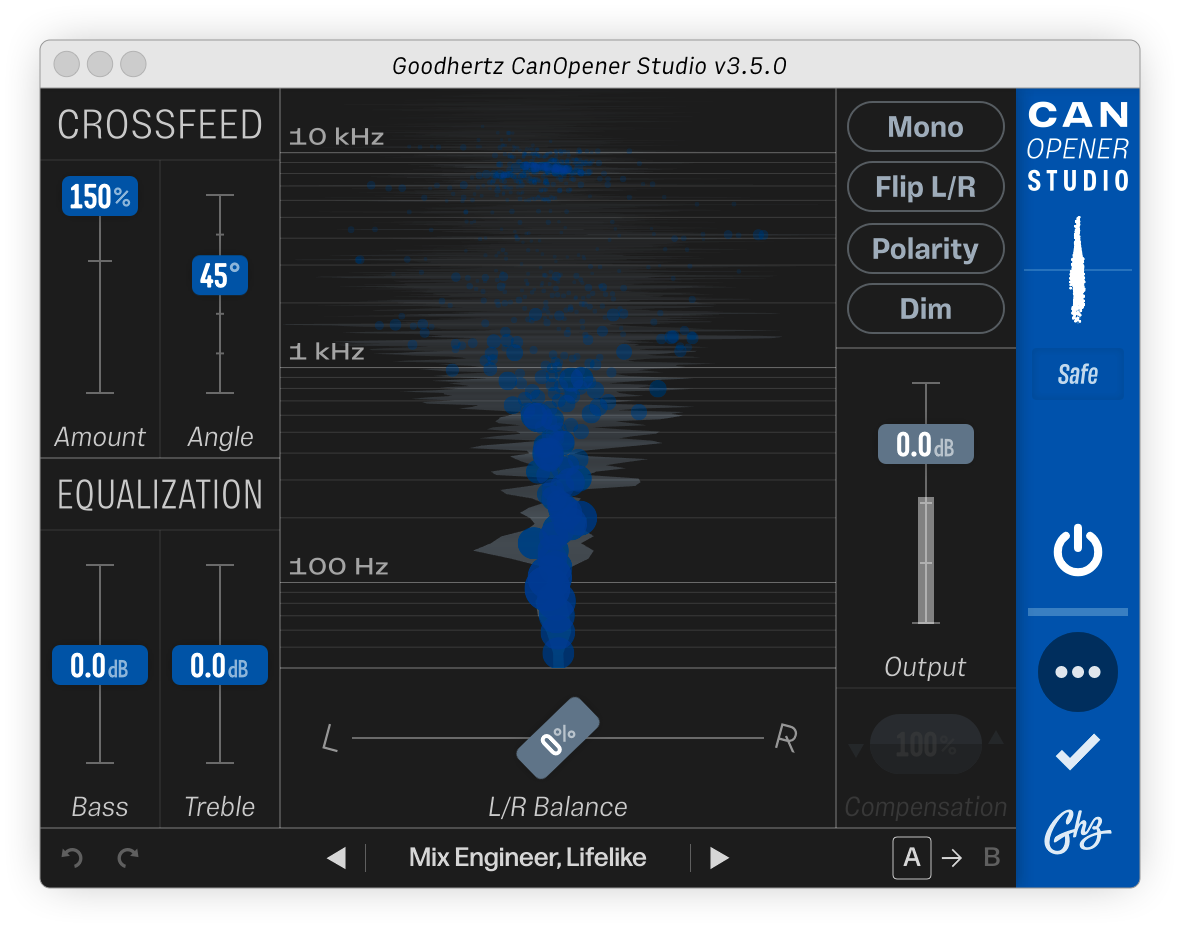Click the mini waveform thumbnail in sidebar
Viewport: 1180px width, 928px height.
(1078, 269)
